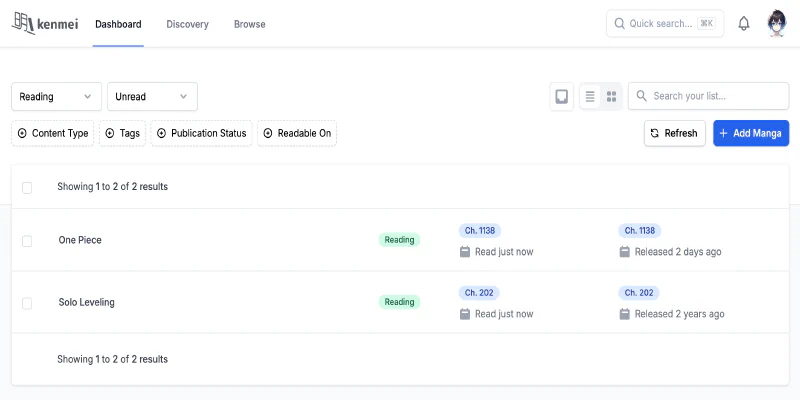Click calendar icon beside Solo Leveling release date
This screenshot has height=400, width=800.
pos(625,314)
